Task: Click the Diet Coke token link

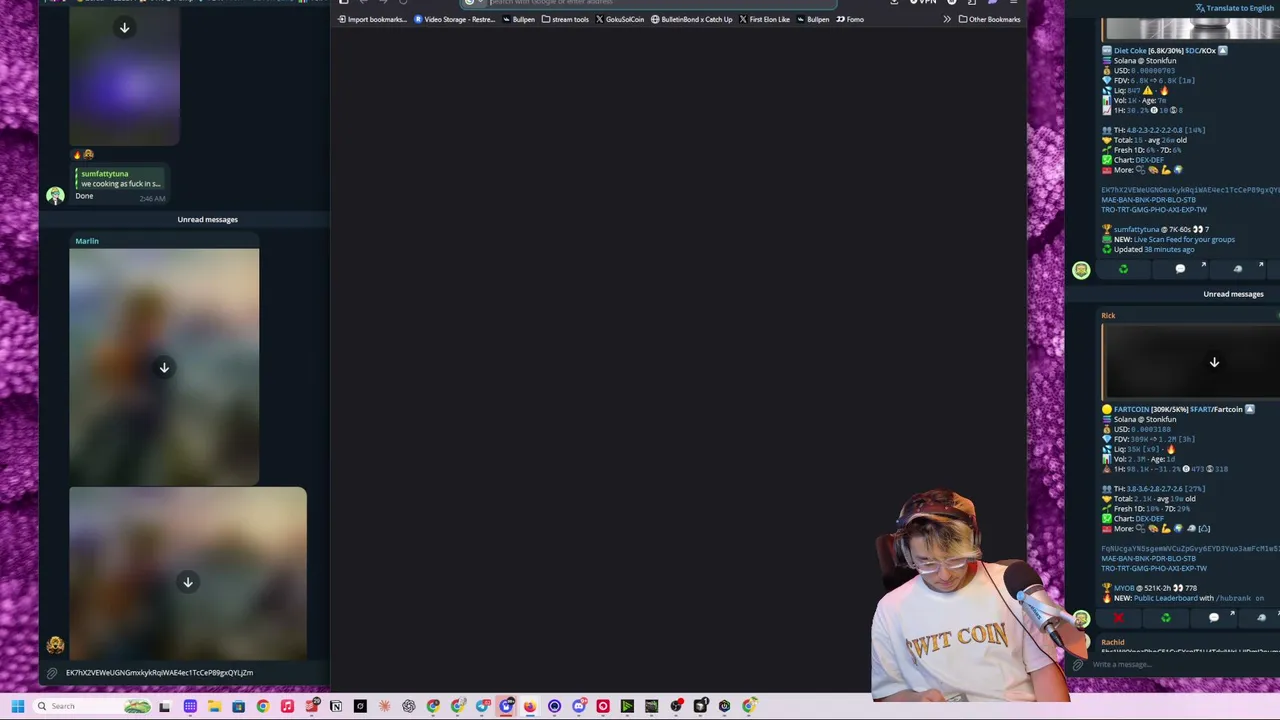Action: click(1130, 51)
